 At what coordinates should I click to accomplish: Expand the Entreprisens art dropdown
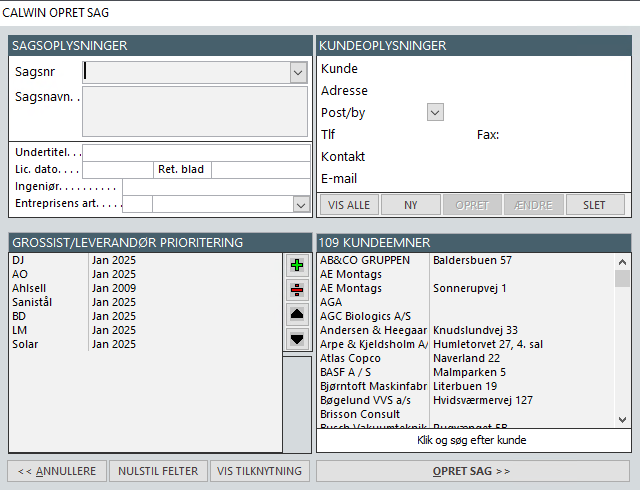point(301,205)
